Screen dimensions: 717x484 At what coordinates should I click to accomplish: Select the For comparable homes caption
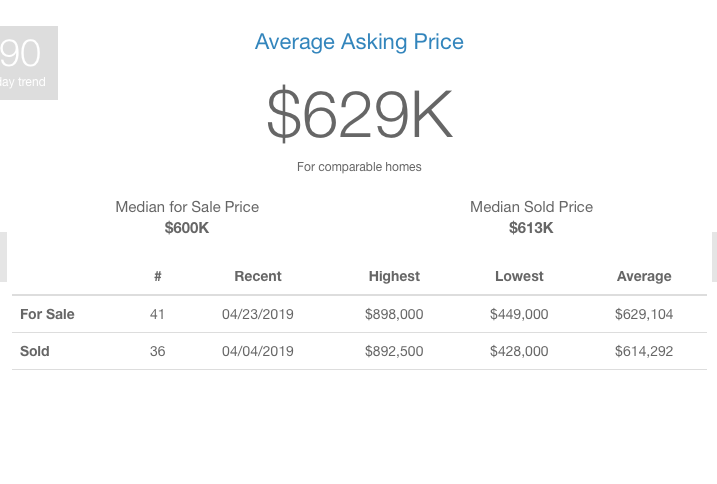(x=359, y=167)
